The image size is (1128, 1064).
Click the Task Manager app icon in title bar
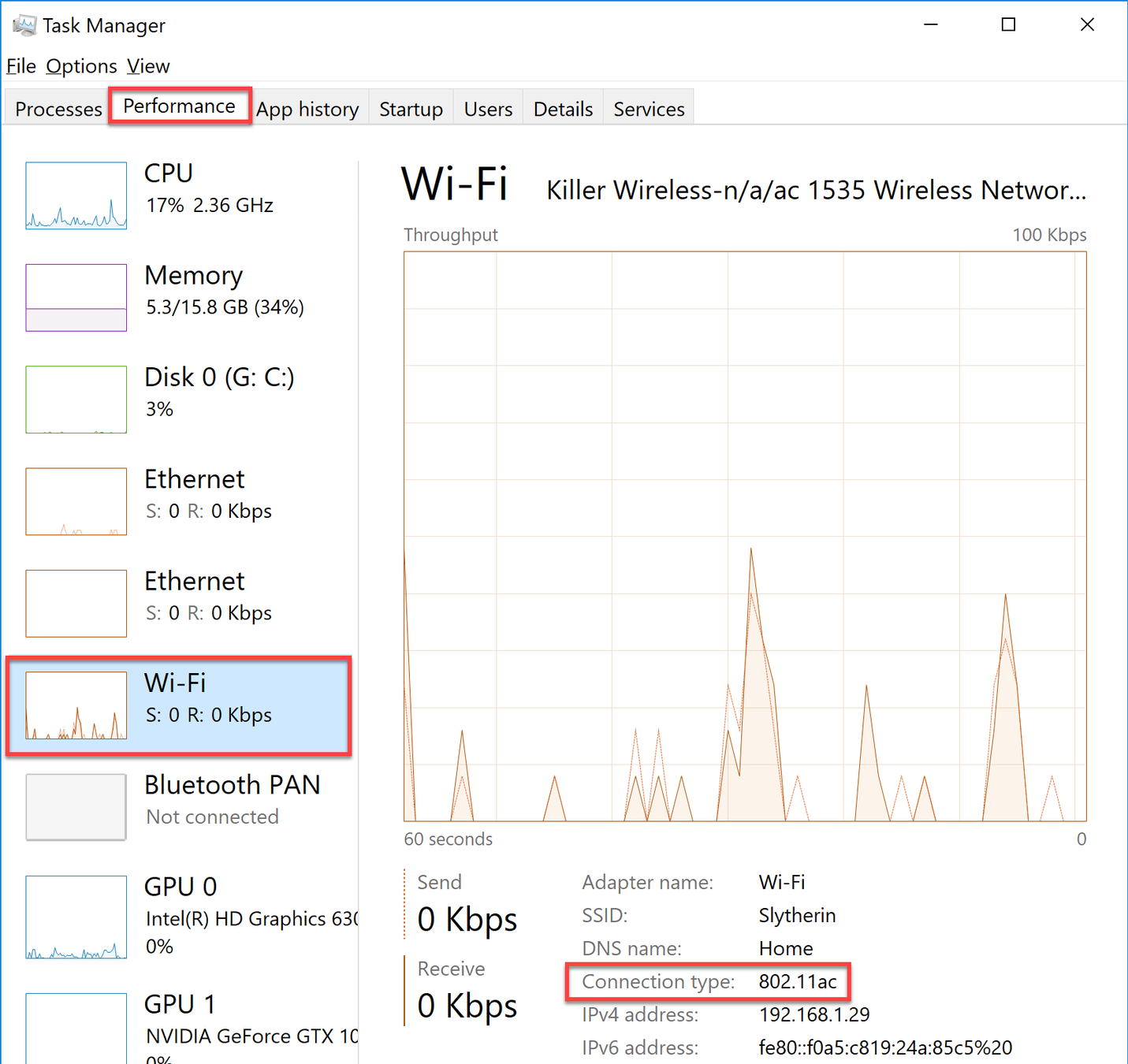[x=24, y=25]
